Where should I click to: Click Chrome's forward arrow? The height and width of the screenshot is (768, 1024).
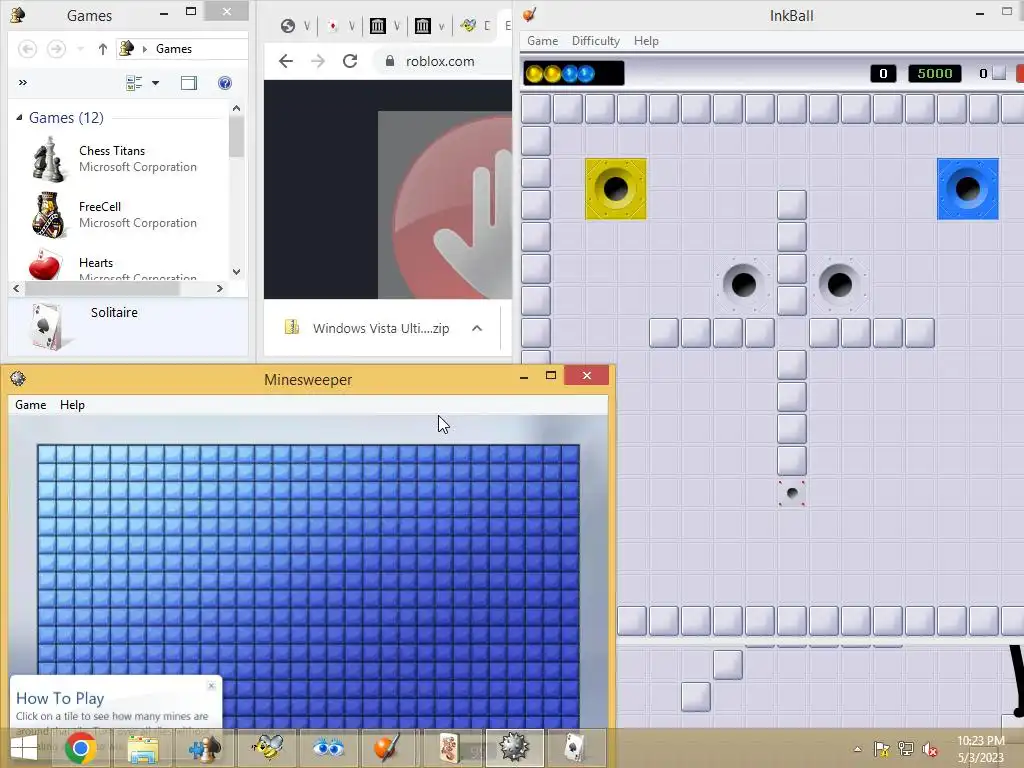pos(318,61)
